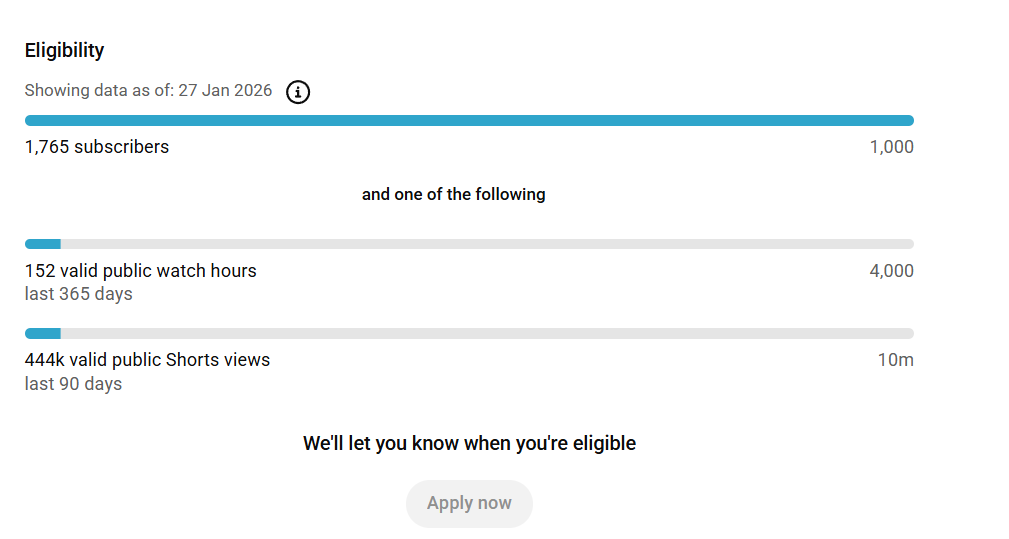Click the info icon beside the data date
1009x539 pixels.
pyautogui.click(x=298, y=92)
